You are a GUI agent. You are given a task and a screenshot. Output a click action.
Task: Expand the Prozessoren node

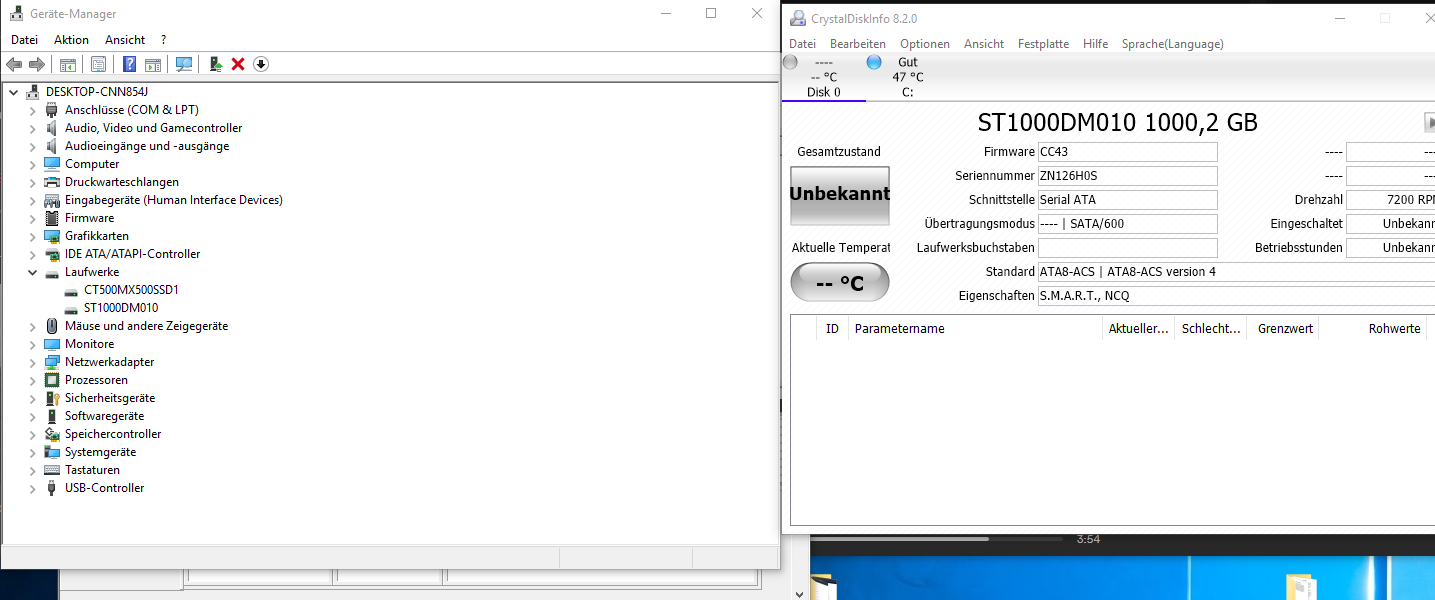[x=33, y=380]
